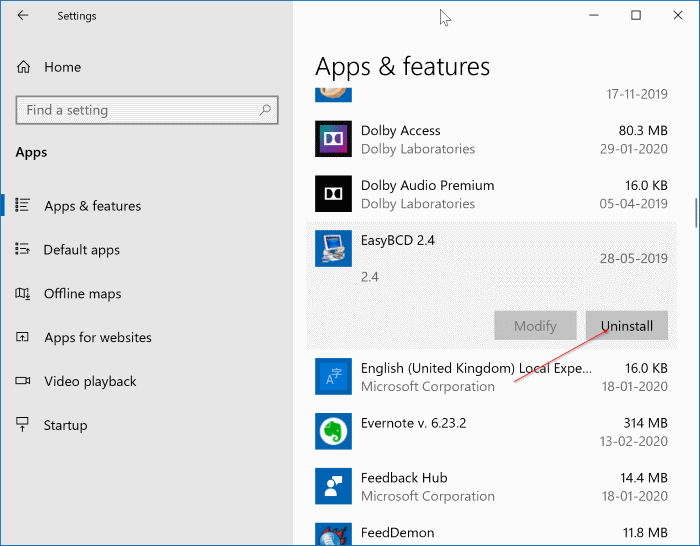Click Microsoft Corporation under Feedback Hub
The image size is (700, 546).
pos(428,496)
